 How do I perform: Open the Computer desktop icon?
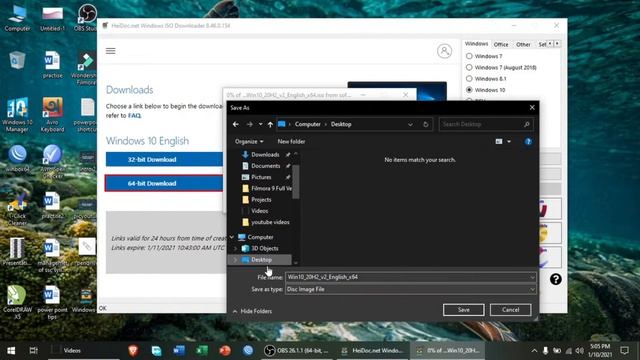tap(17, 18)
